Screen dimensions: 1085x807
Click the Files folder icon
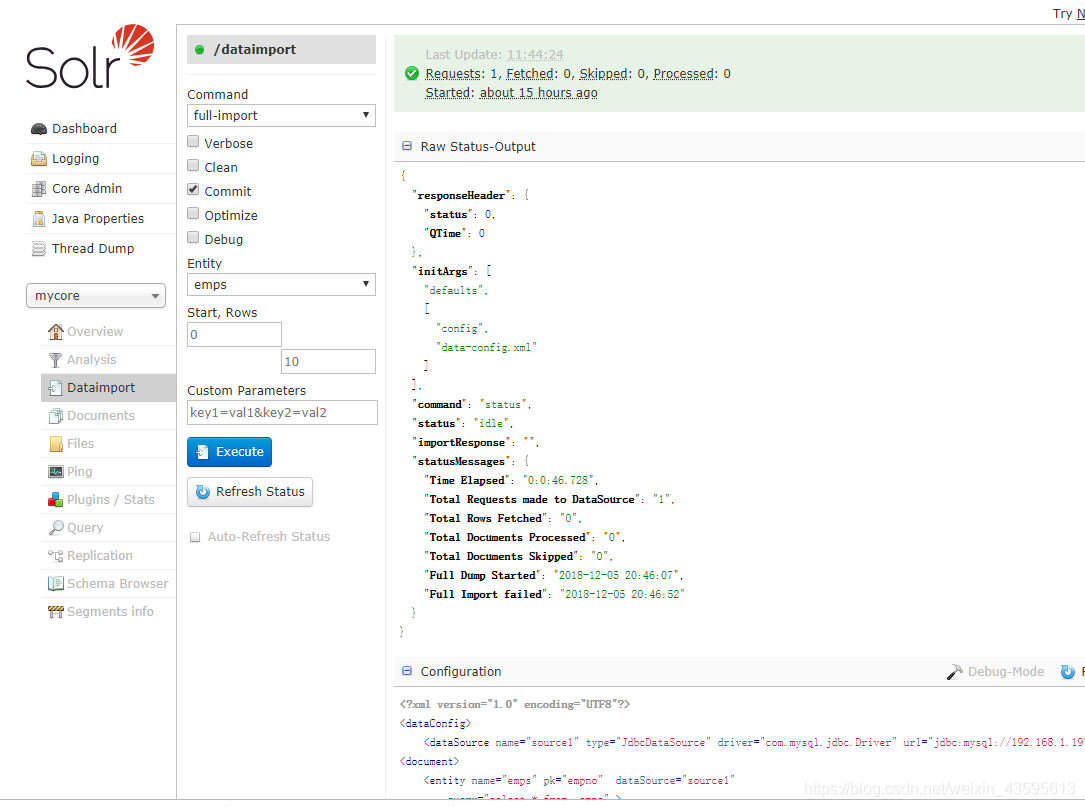[x=55, y=444]
